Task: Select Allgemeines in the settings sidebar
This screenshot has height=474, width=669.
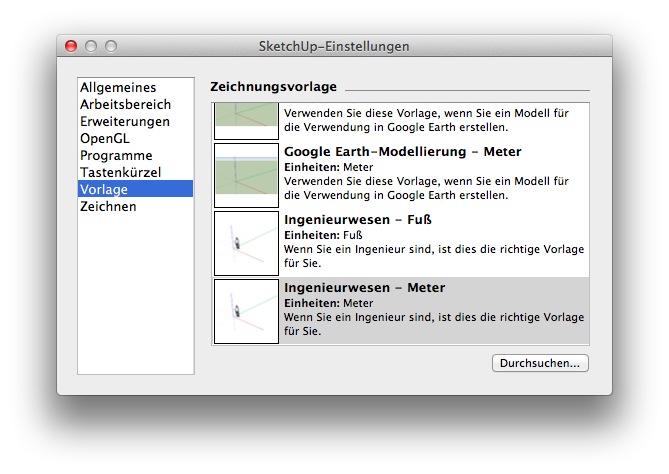Action: click(x=118, y=88)
